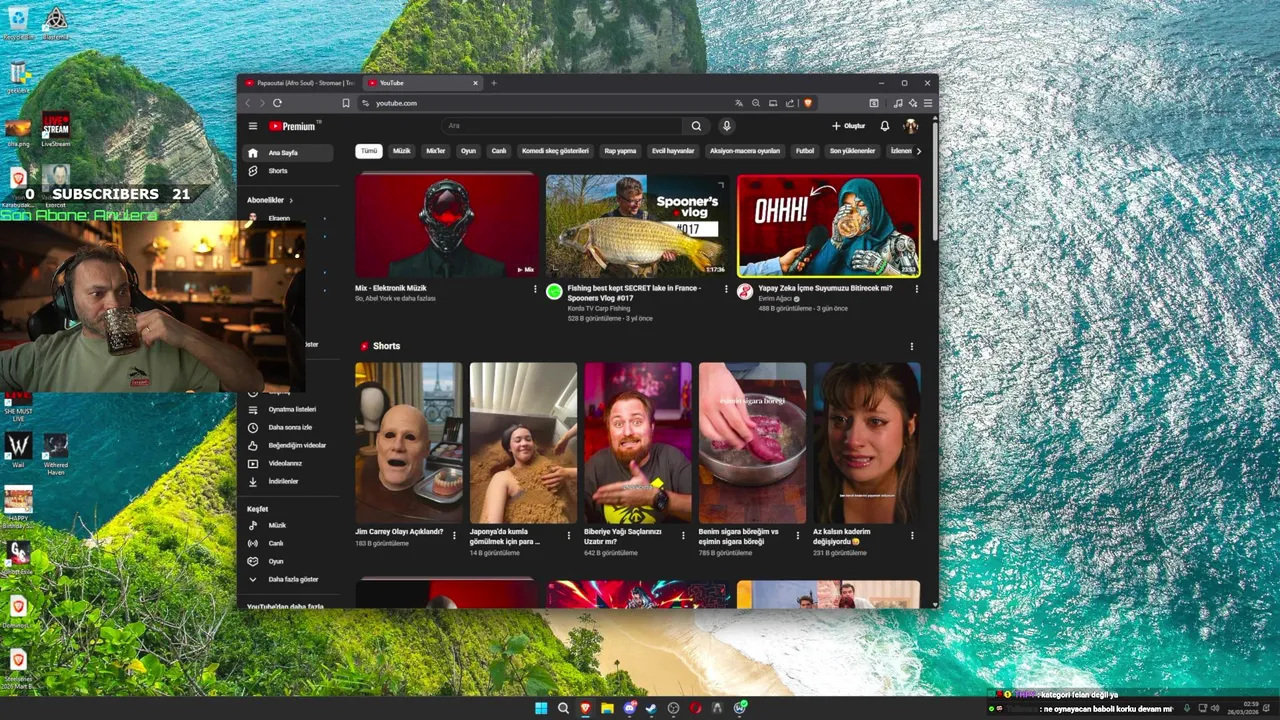Open İndirilenler in sidebar
Screen dimensions: 1280x720
288,481
